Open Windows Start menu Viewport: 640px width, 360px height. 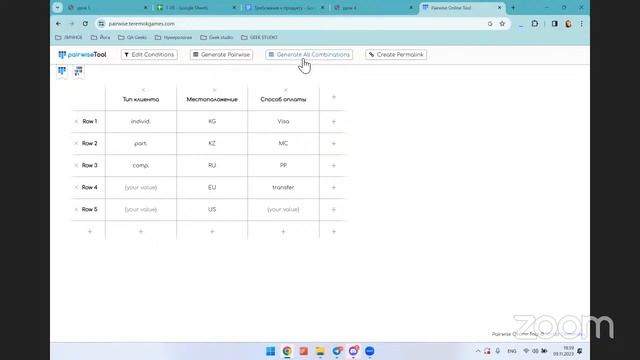(271, 351)
